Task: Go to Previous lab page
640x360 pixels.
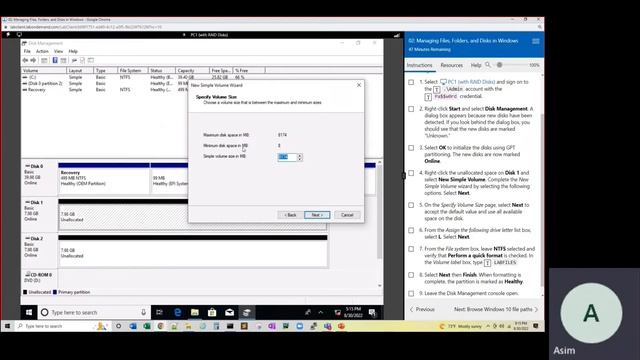Action: [x=422, y=309]
